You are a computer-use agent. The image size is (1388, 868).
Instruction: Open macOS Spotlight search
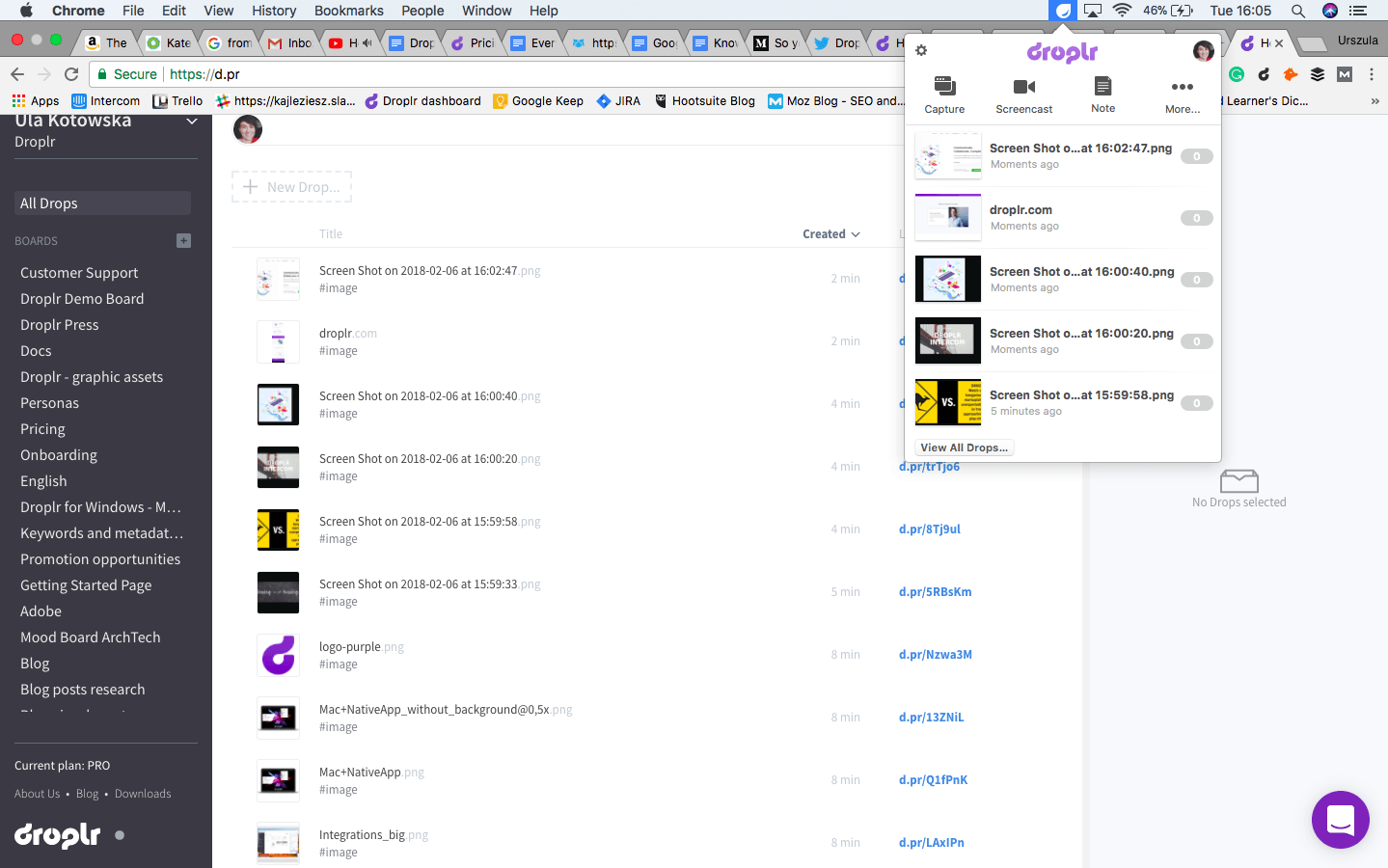[x=1298, y=11]
